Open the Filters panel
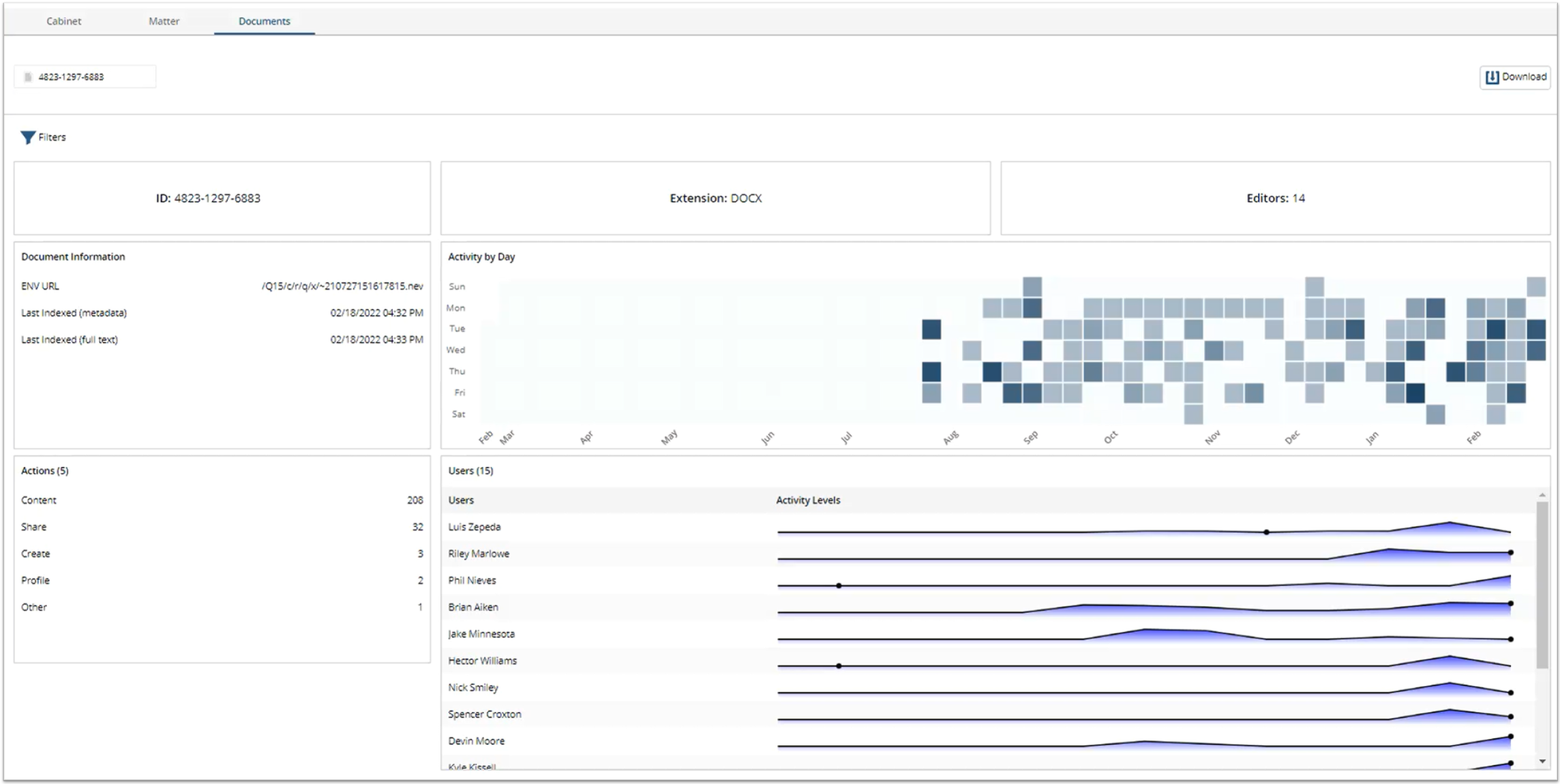 (43, 137)
